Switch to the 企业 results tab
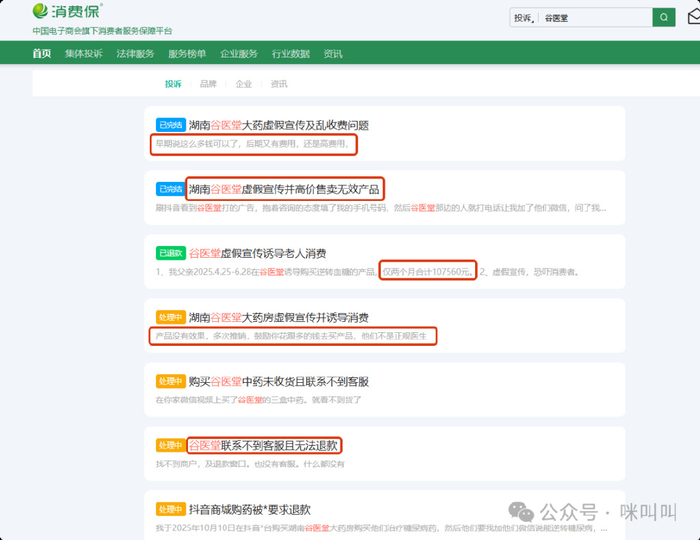700x540 pixels. point(244,84)
